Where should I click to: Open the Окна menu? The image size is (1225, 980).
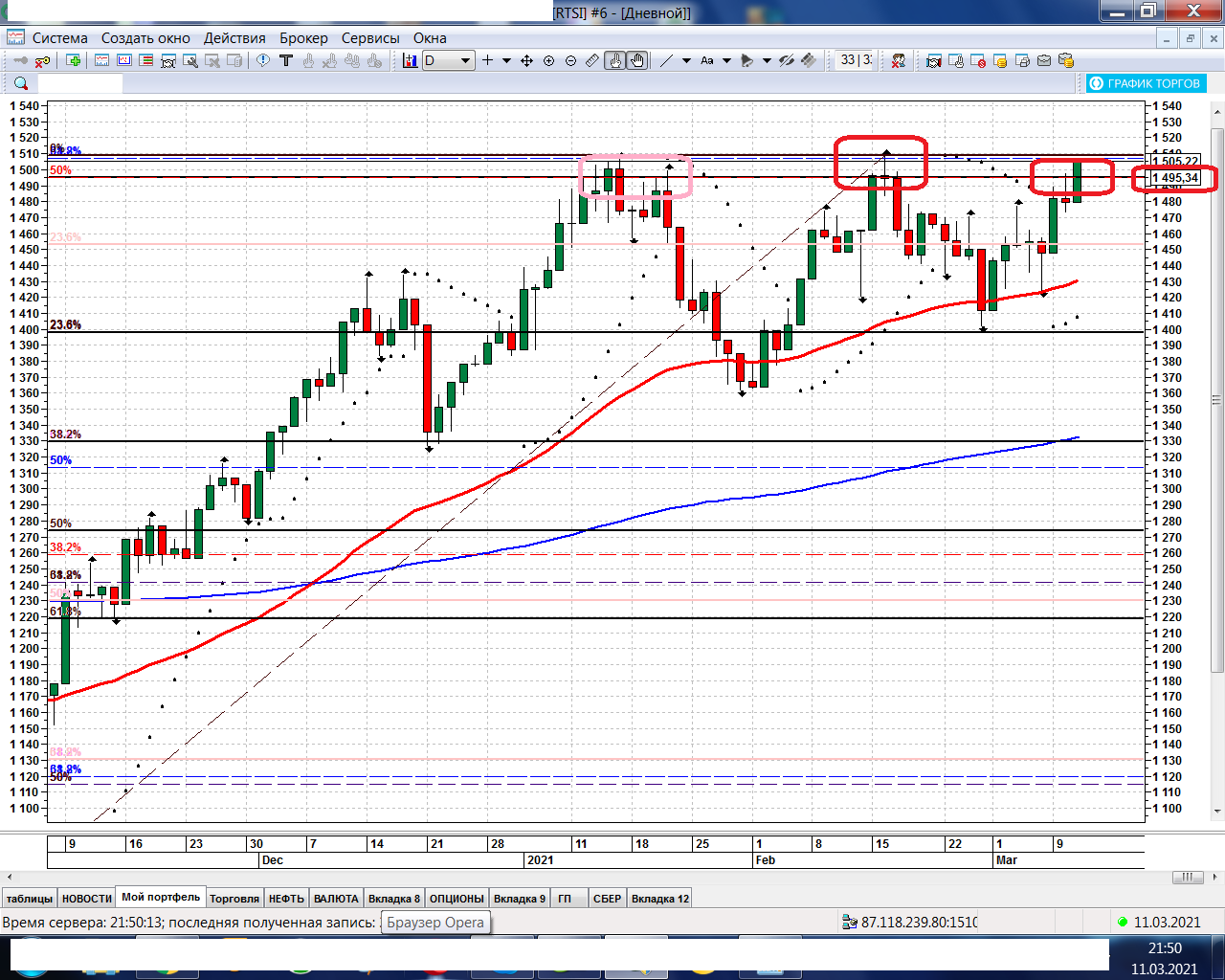tap(430, 38)
